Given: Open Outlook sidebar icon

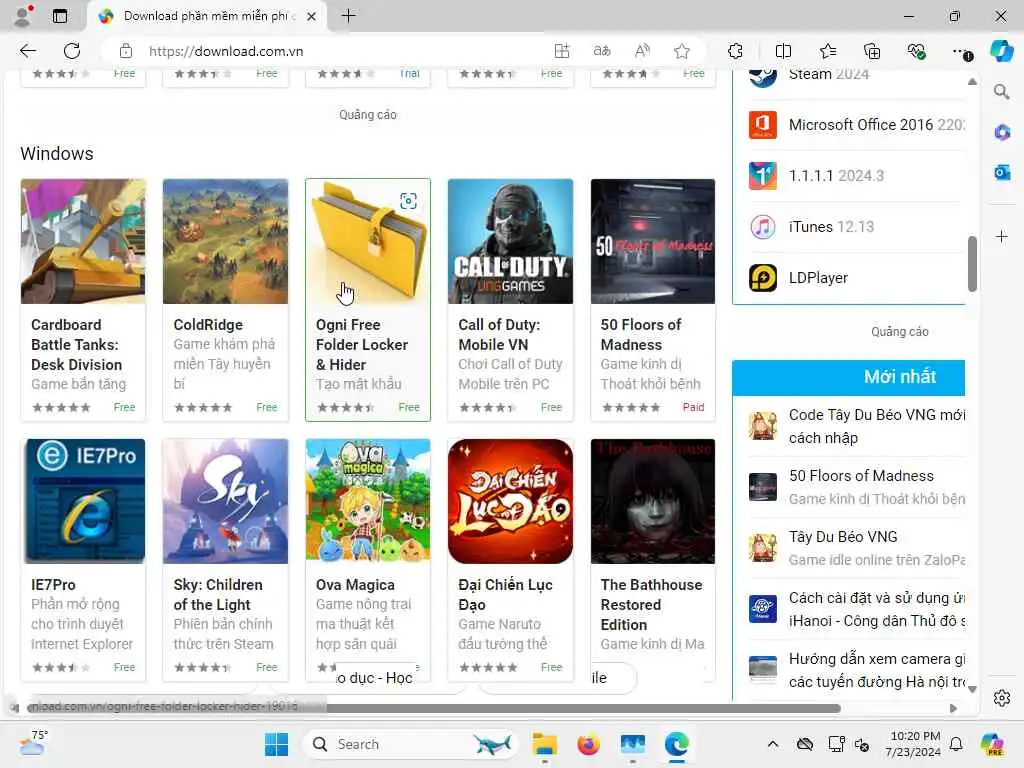Looking at the screenshot, I should point(1002,172).
